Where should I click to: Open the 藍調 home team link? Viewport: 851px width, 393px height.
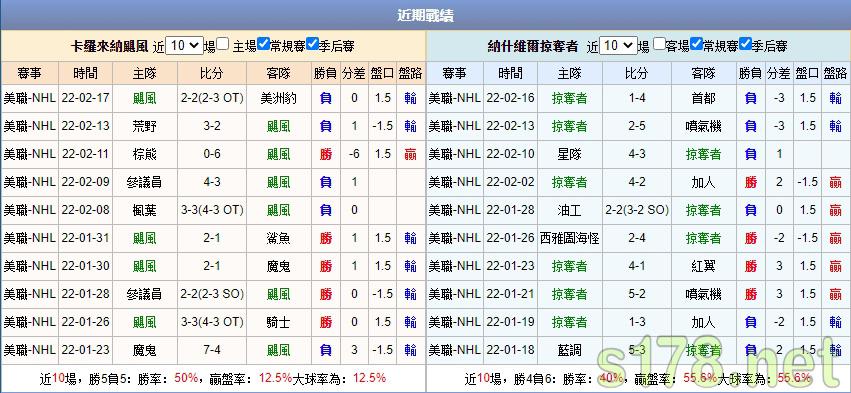coord(569,350)
